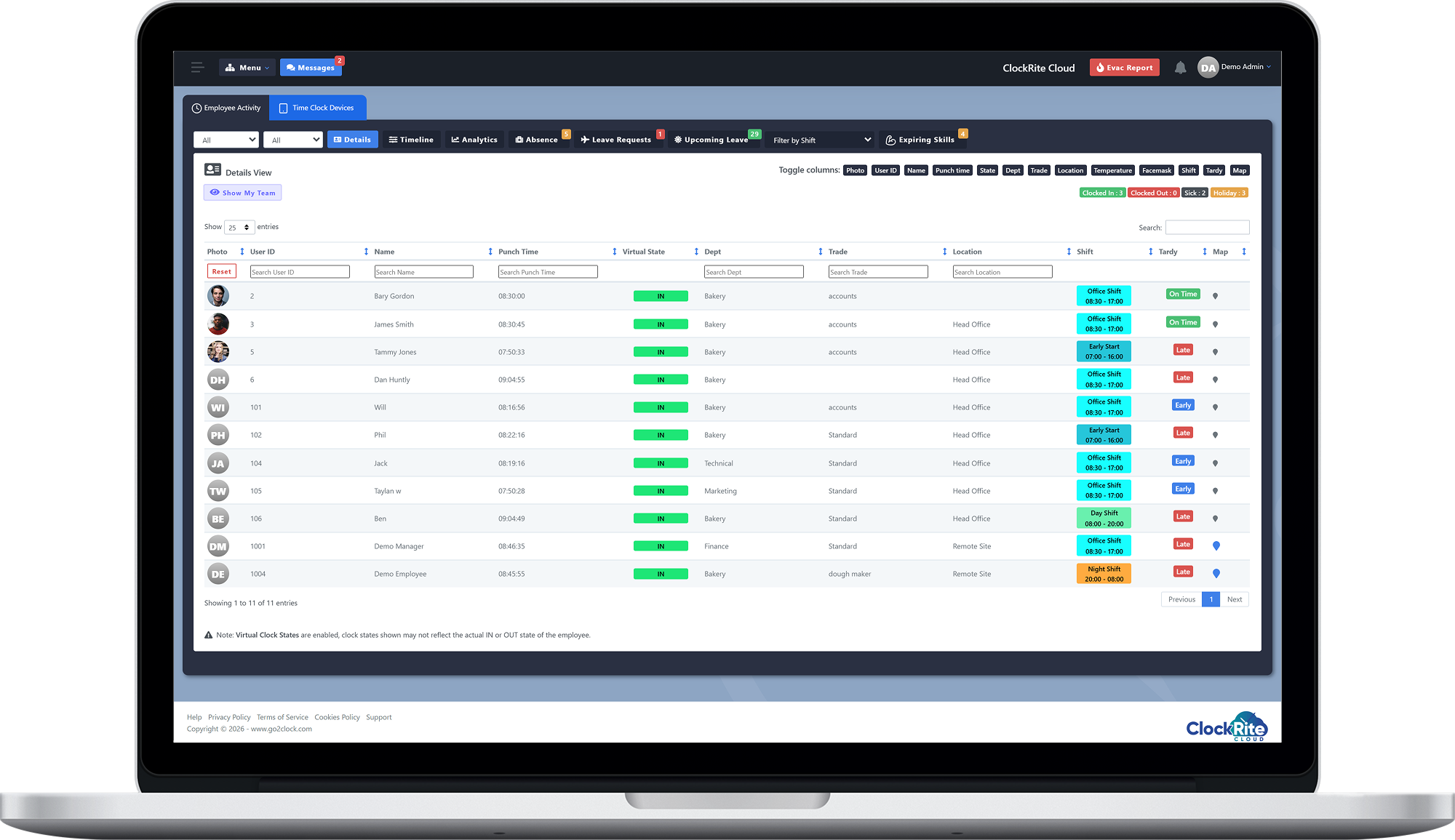Toggle the User ID column visibility
The image size is (1455, 840).
tap(885, 171)
